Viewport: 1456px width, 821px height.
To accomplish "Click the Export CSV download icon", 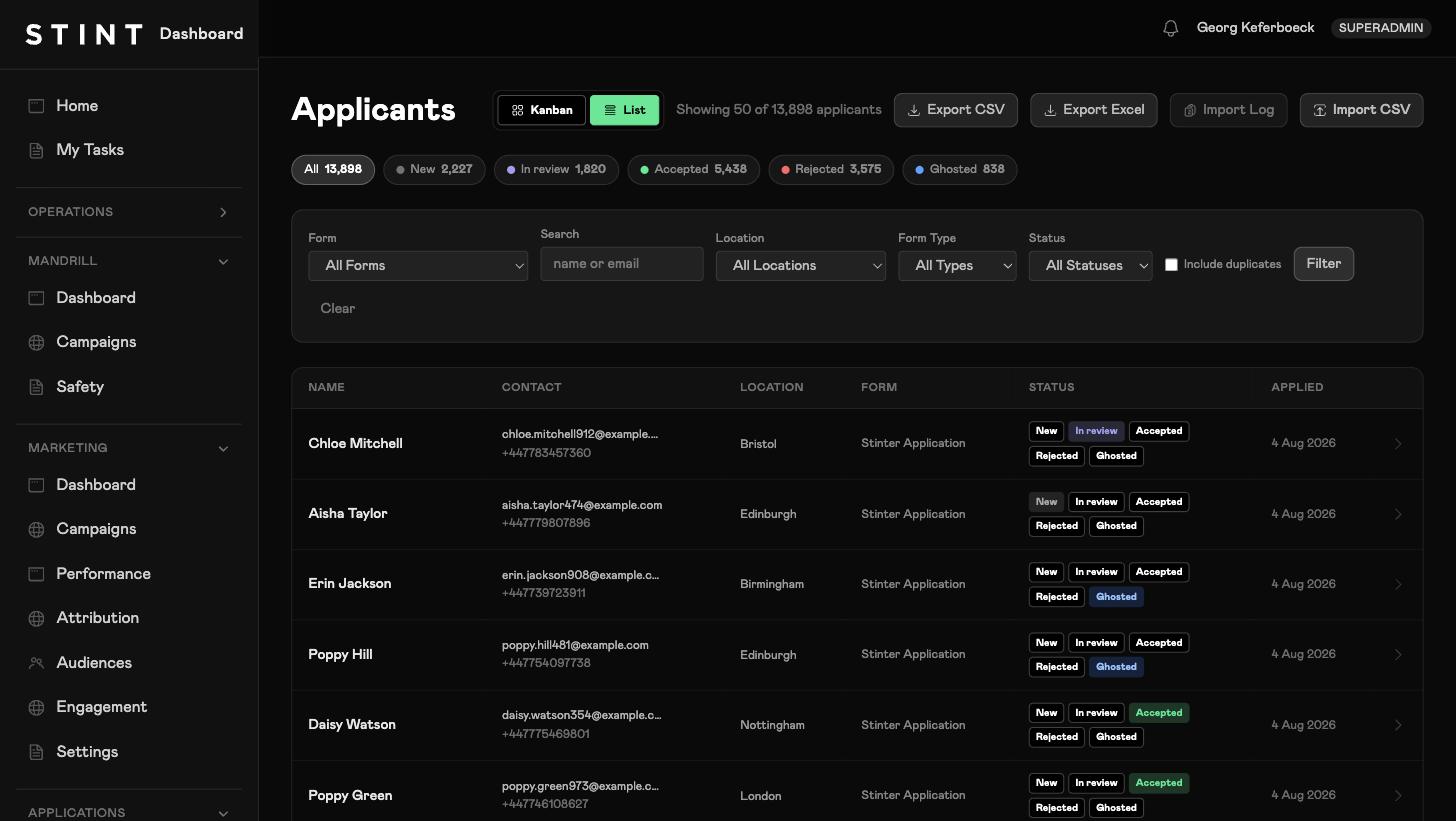I will tap(913, 110).
